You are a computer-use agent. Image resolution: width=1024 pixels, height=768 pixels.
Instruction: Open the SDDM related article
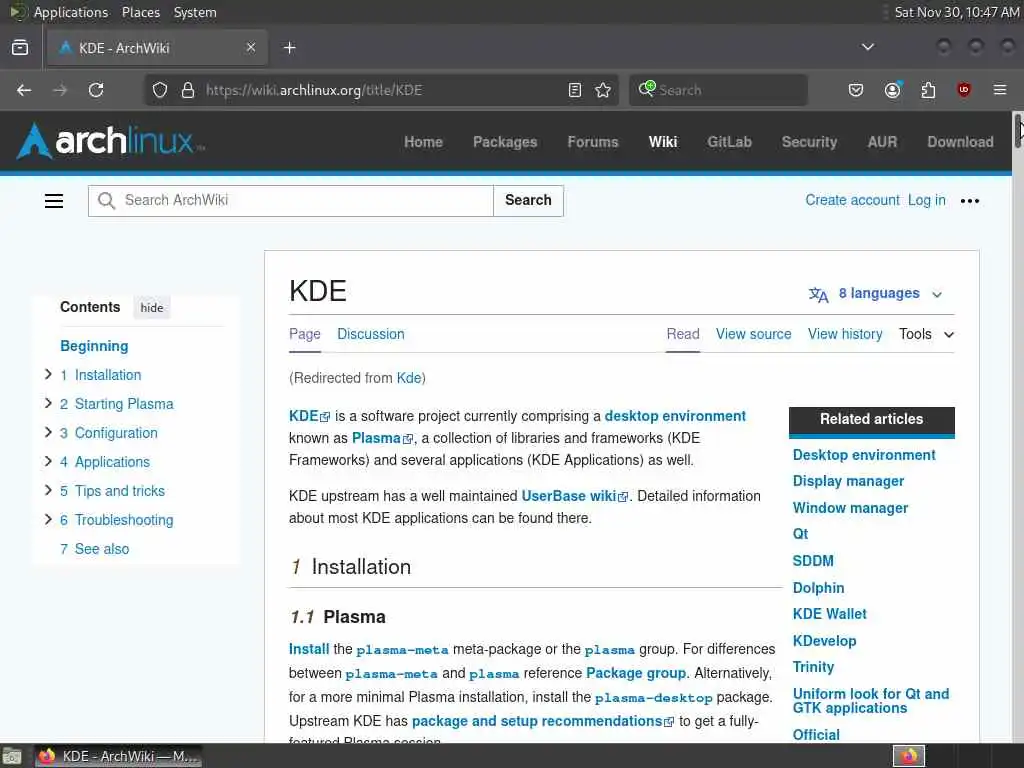pyautogui.click(x=813, y=561)
